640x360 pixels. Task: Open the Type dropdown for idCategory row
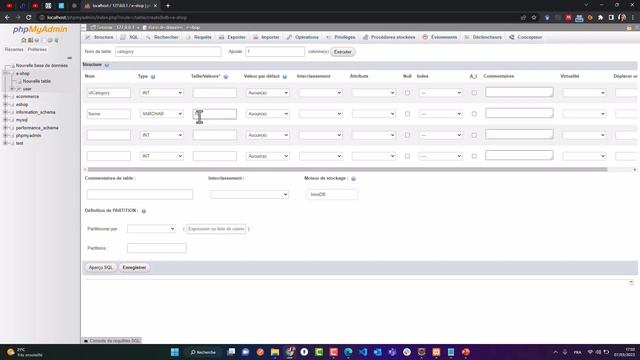161,93
